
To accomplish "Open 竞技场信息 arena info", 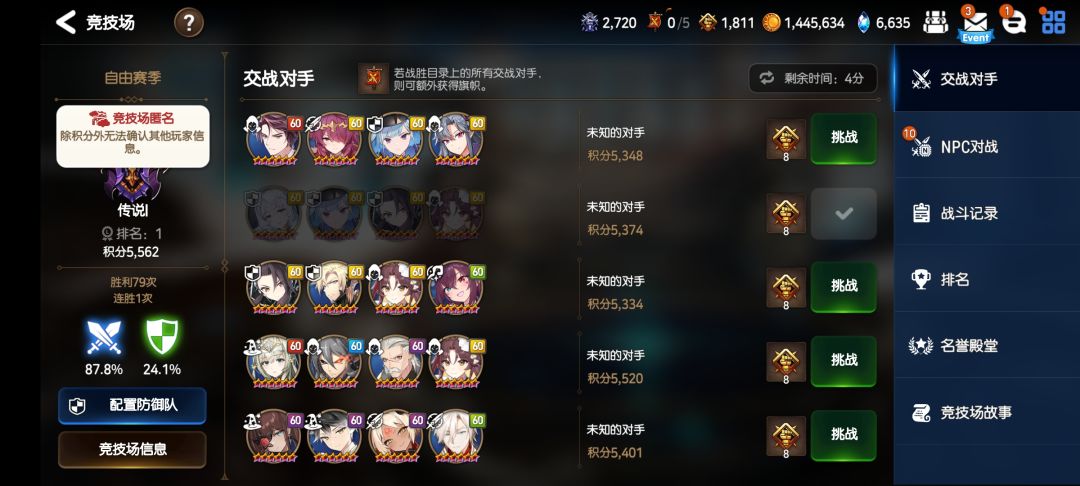I will [132, 450].
